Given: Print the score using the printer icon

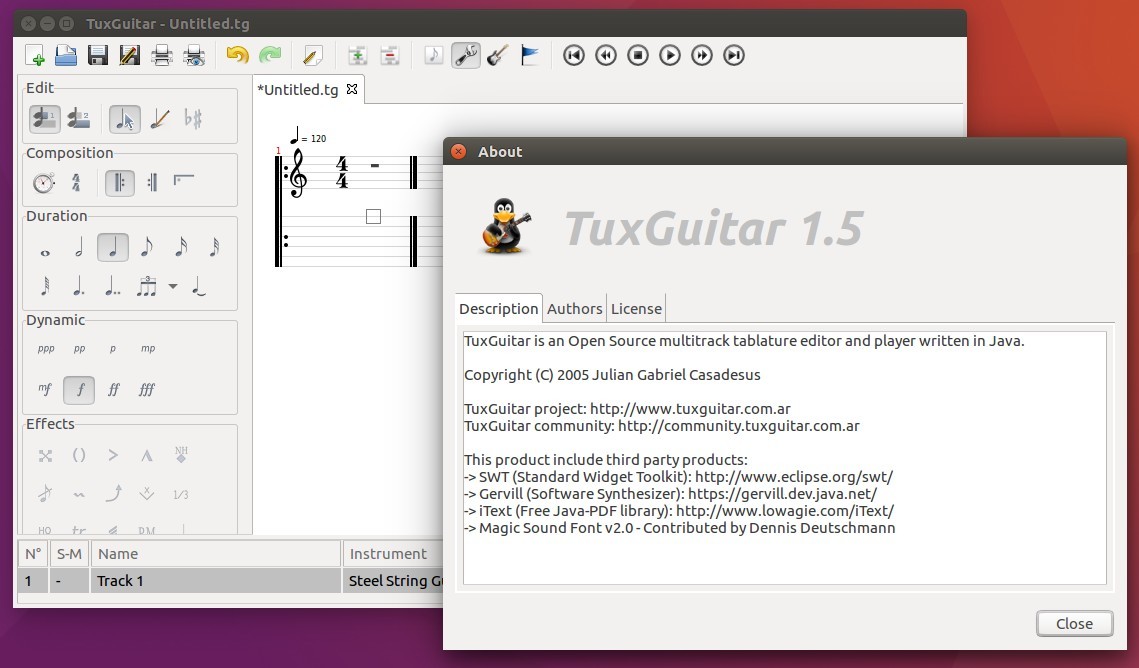Looking at the screenshot, I should [161, 55].
